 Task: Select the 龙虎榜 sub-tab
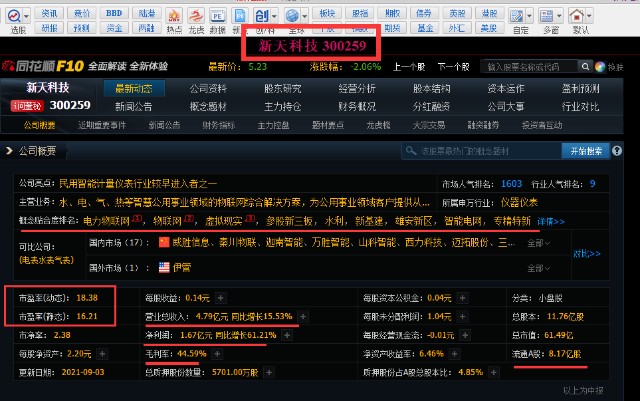(378, 125)
